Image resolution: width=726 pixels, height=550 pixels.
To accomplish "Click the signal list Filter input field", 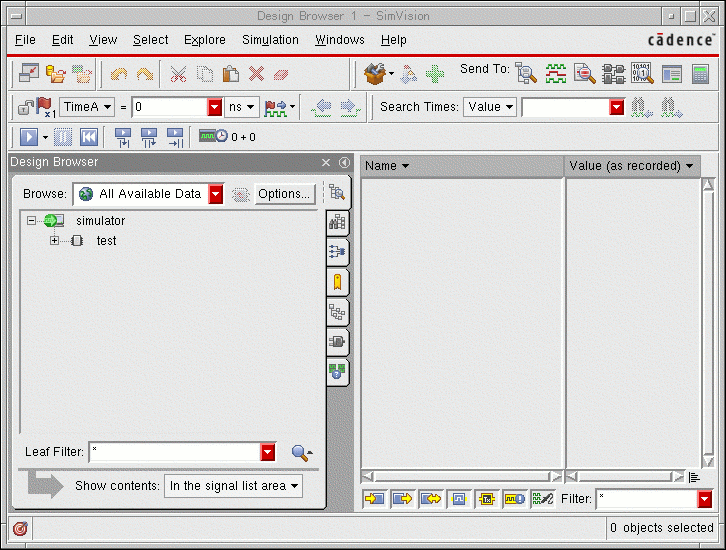I will [647, 499].
